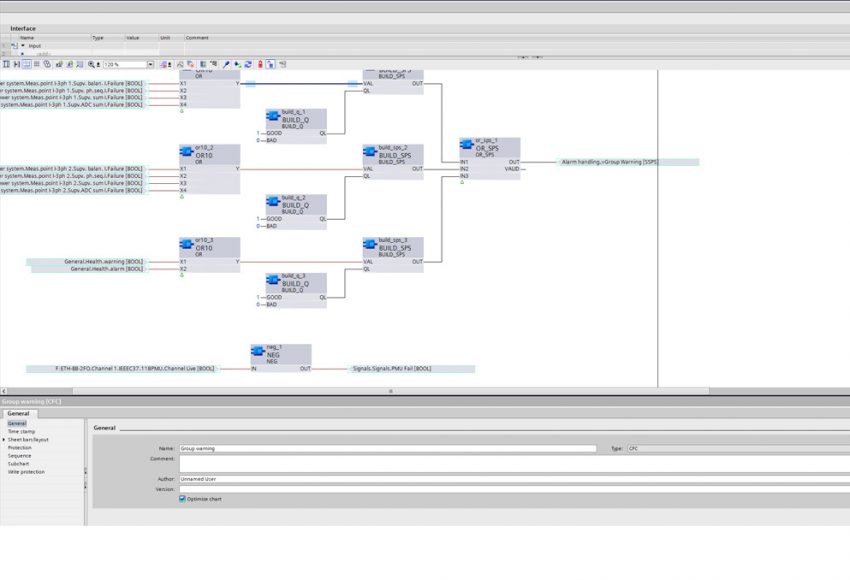Expand Sheet bars/layout in properties tree

click(x=4, y=439)
